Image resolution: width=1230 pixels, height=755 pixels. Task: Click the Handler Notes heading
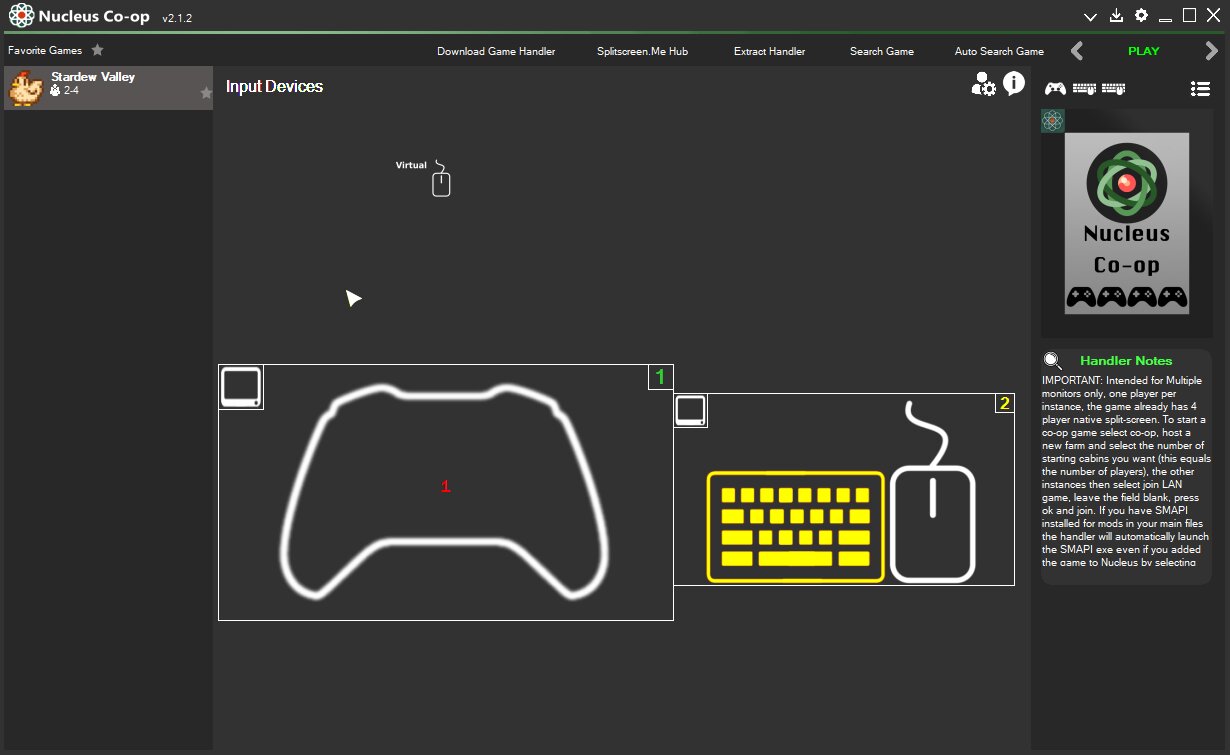1126,361
